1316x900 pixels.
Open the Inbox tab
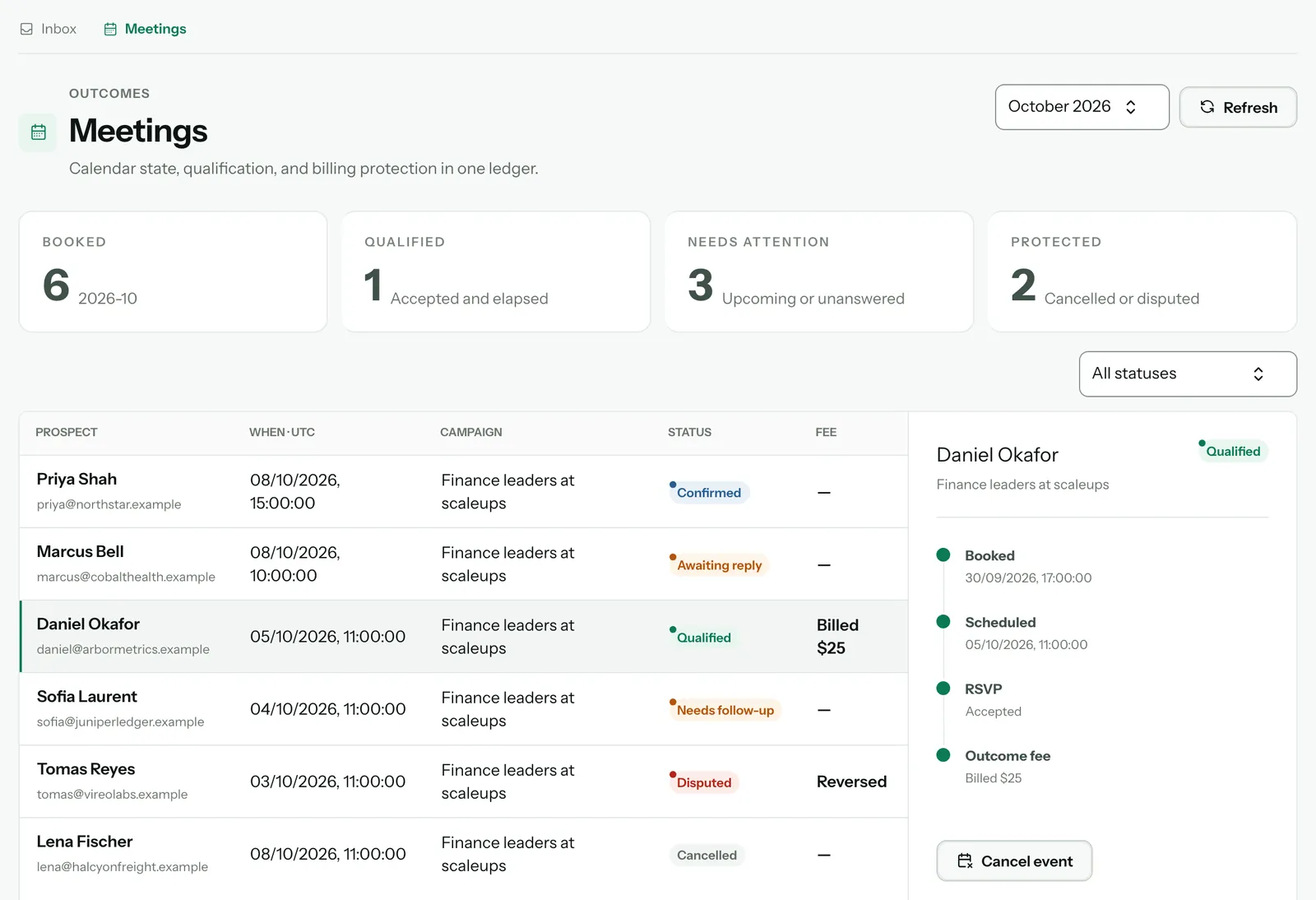[48, 29]
